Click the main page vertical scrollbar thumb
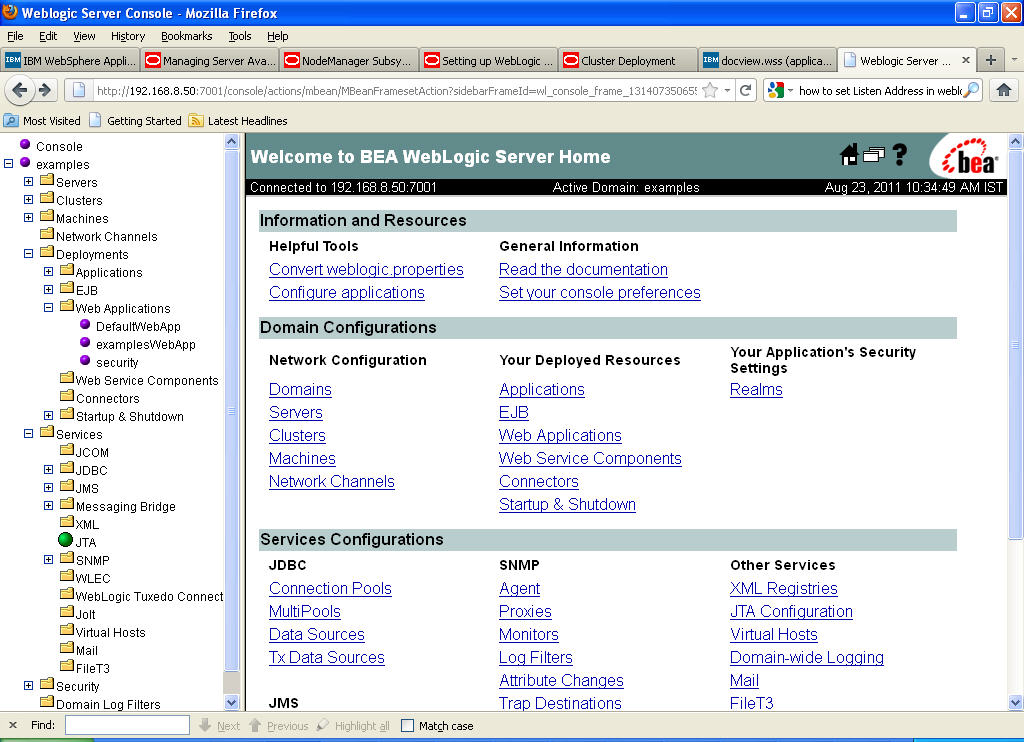Viewport: 1024px width, 742px height. [1016, 345]
